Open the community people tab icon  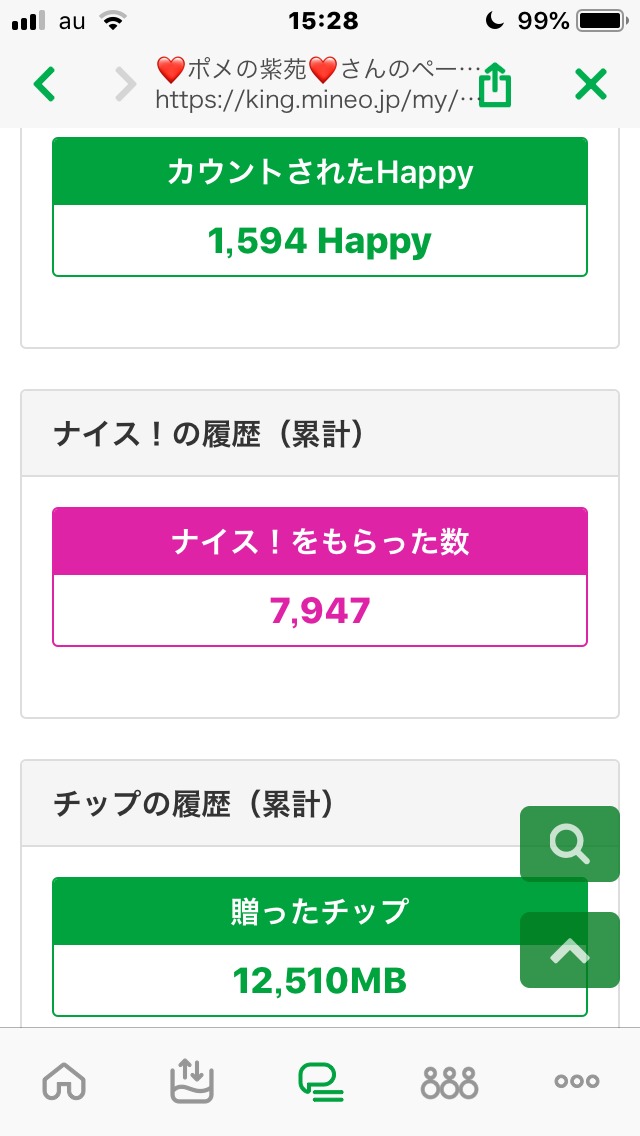(x=449, y=1081)
